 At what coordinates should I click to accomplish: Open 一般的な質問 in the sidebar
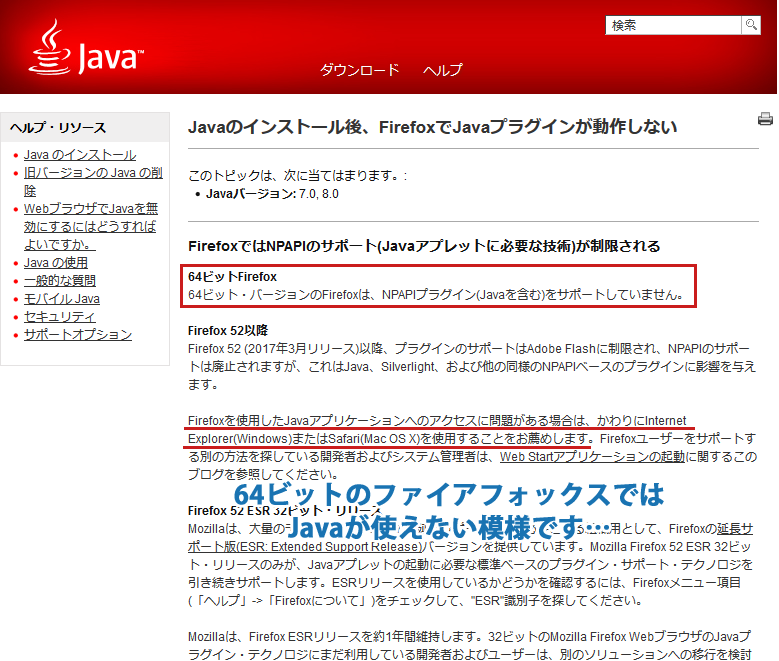point(60,281)
